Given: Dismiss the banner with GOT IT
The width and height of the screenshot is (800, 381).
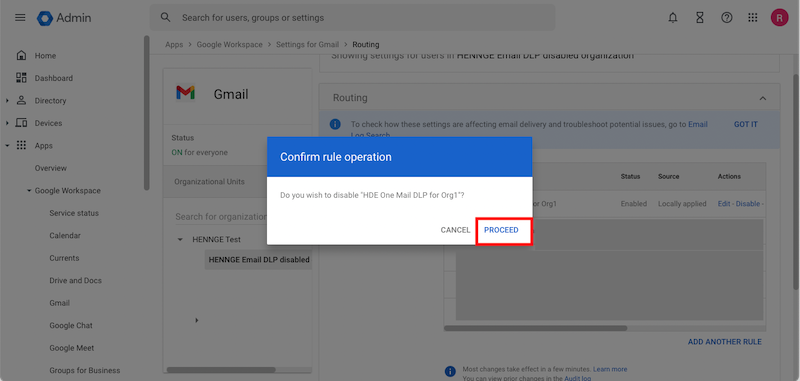Looking at the screenshot, I should click(x=745, y=124).
